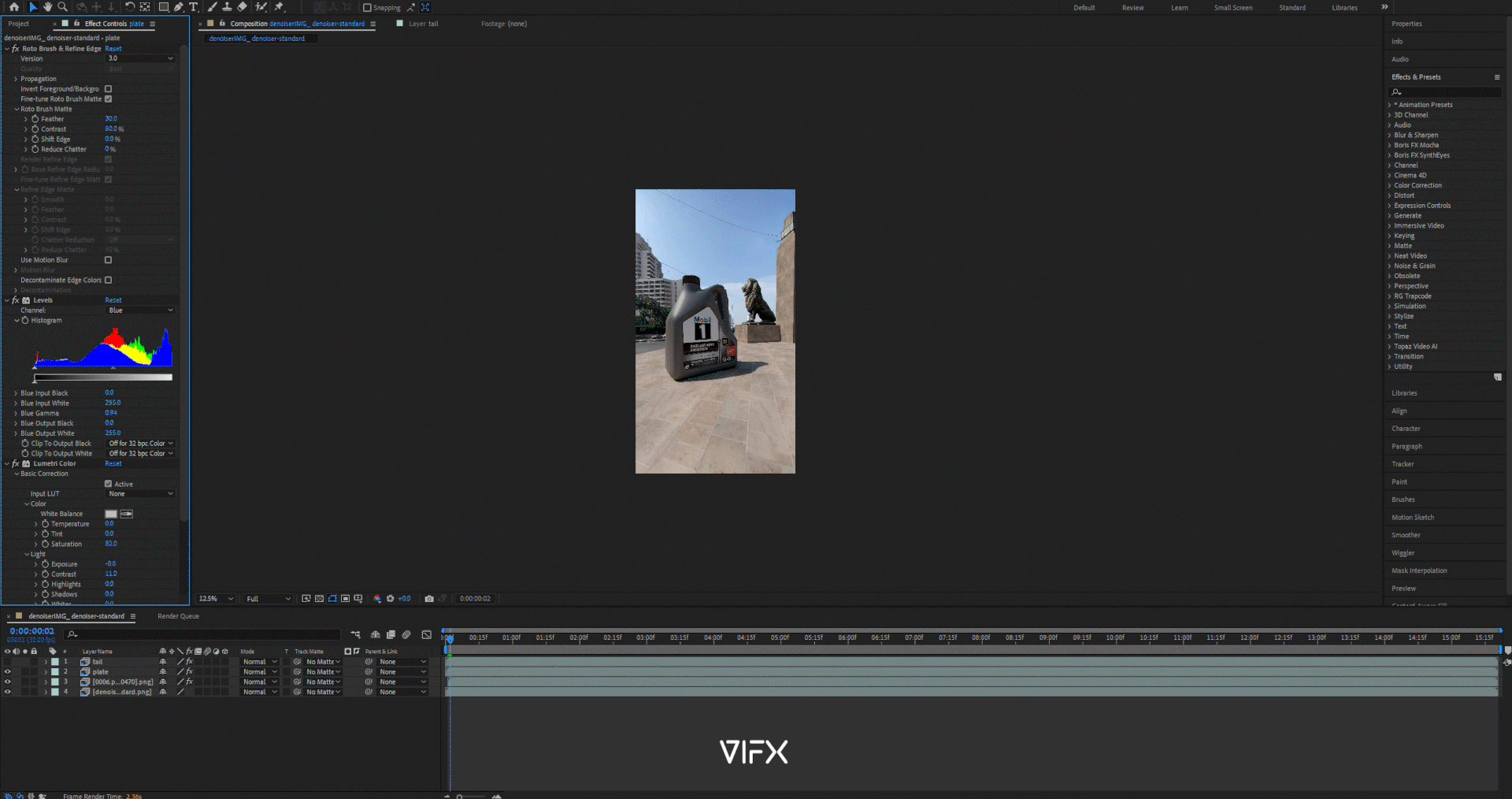Open Roto Brush Version dropdown

click(x=140, y=58)
